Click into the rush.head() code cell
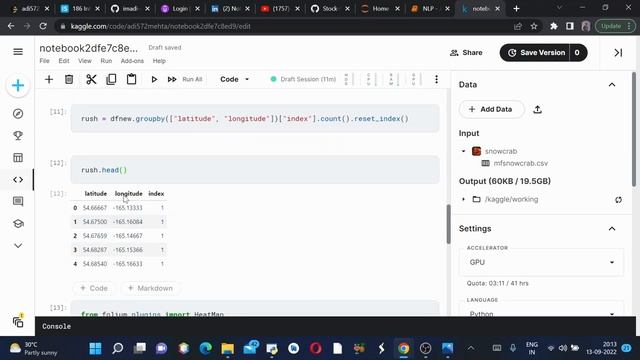 tap(255, 170)
